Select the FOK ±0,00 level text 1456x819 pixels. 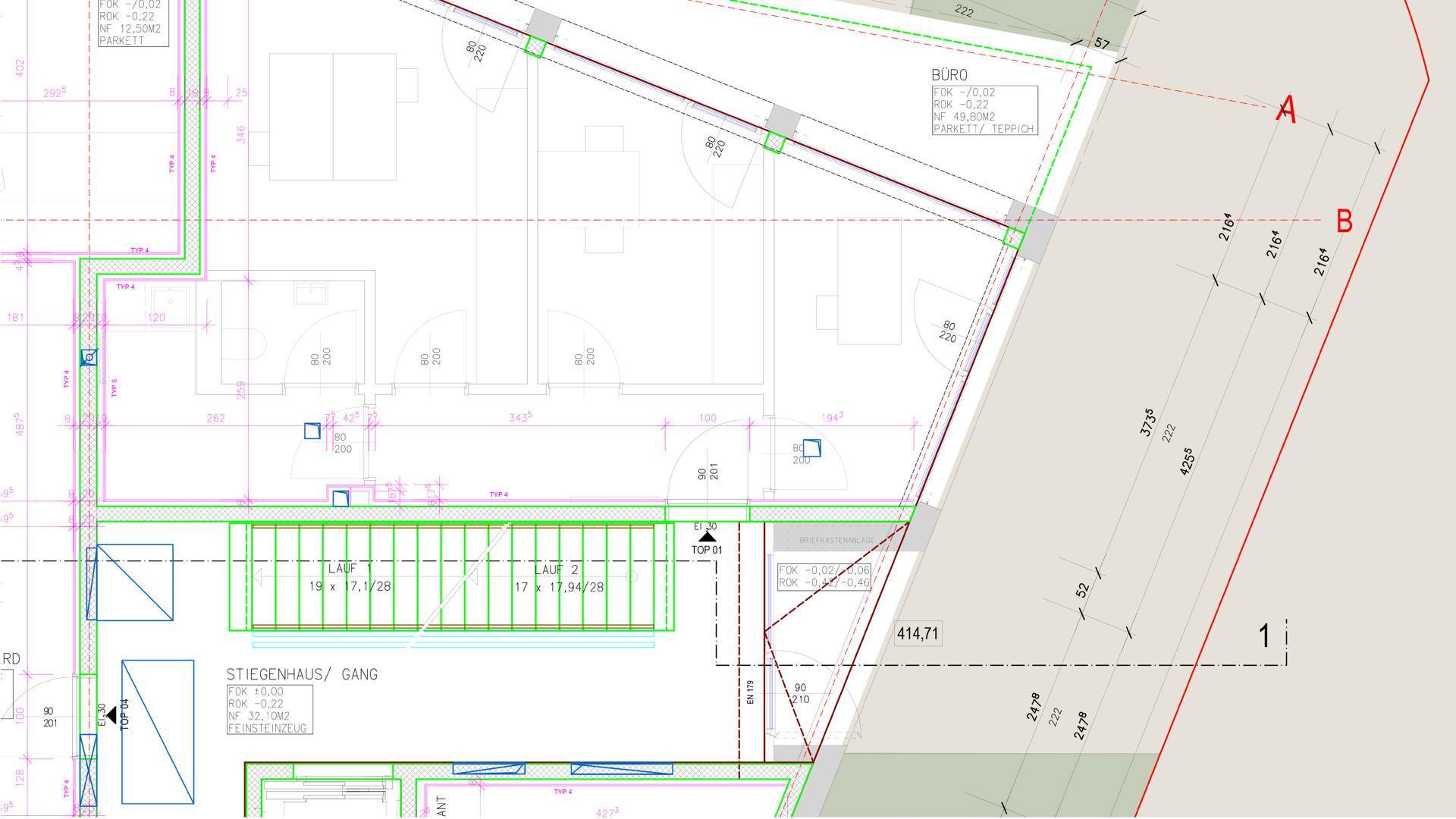(256, 692)
